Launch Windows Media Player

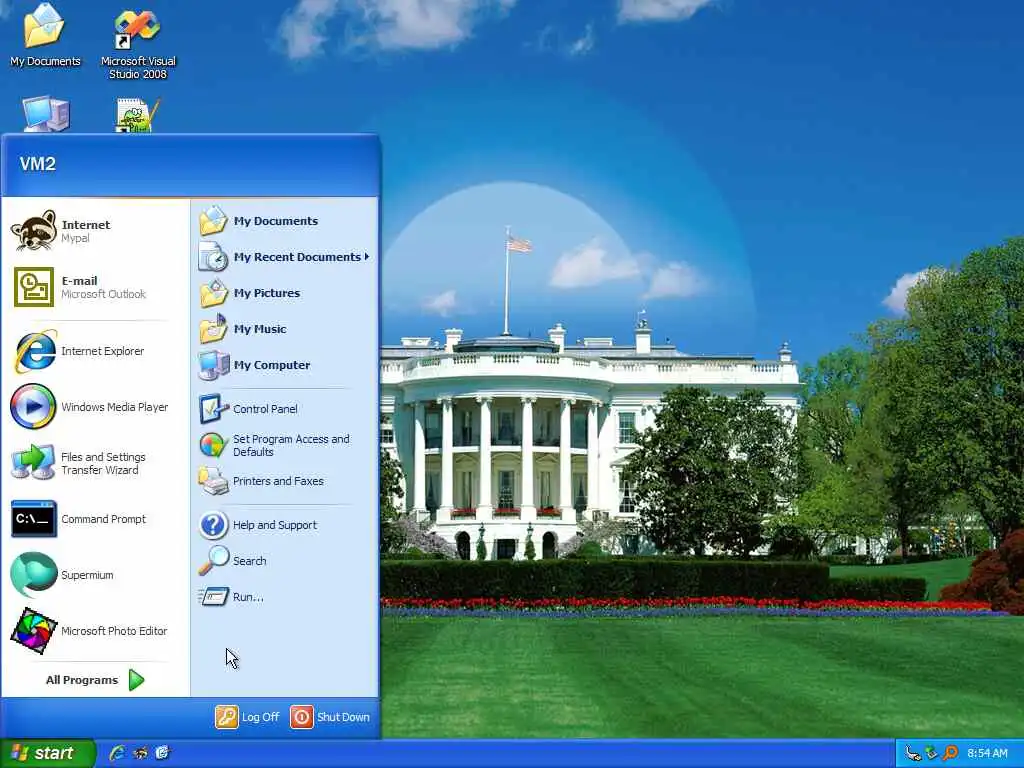95,407
